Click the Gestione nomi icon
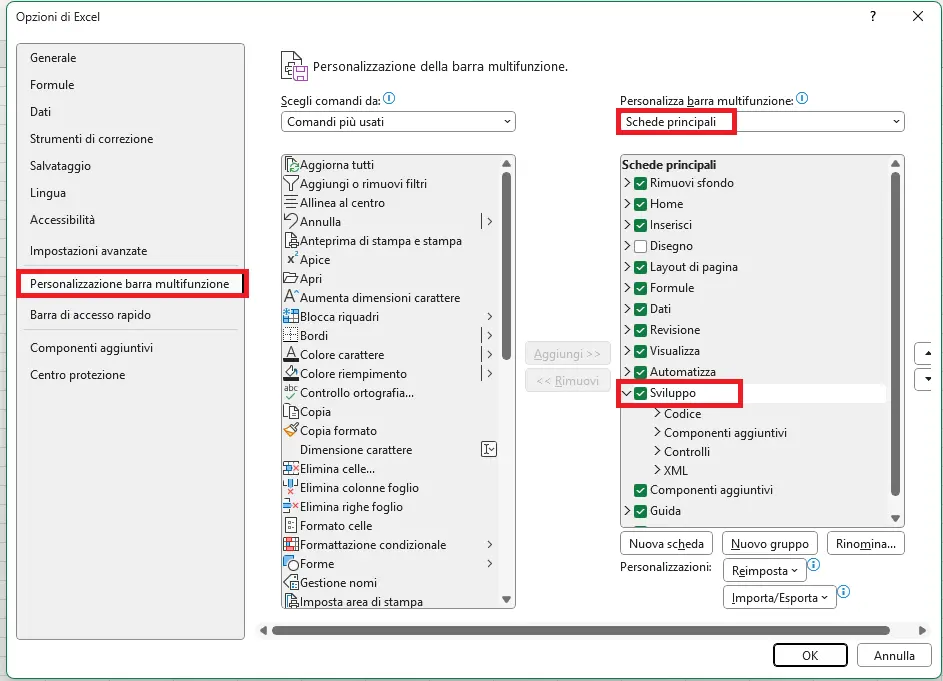 click(291, 582)
